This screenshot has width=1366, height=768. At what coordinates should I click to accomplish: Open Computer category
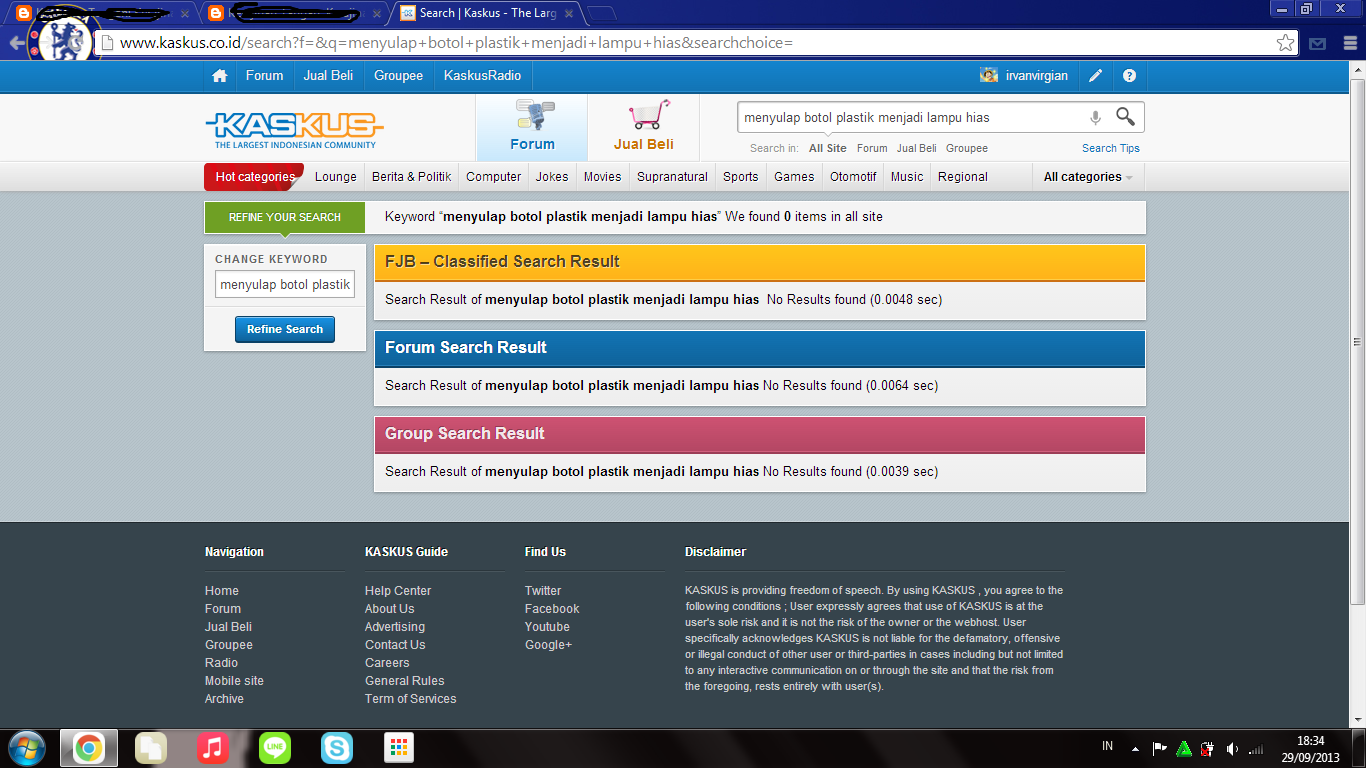coord(494,177)
